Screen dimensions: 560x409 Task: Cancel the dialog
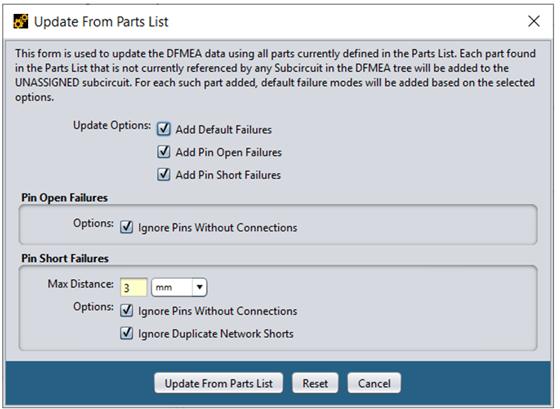coord(374,383)
